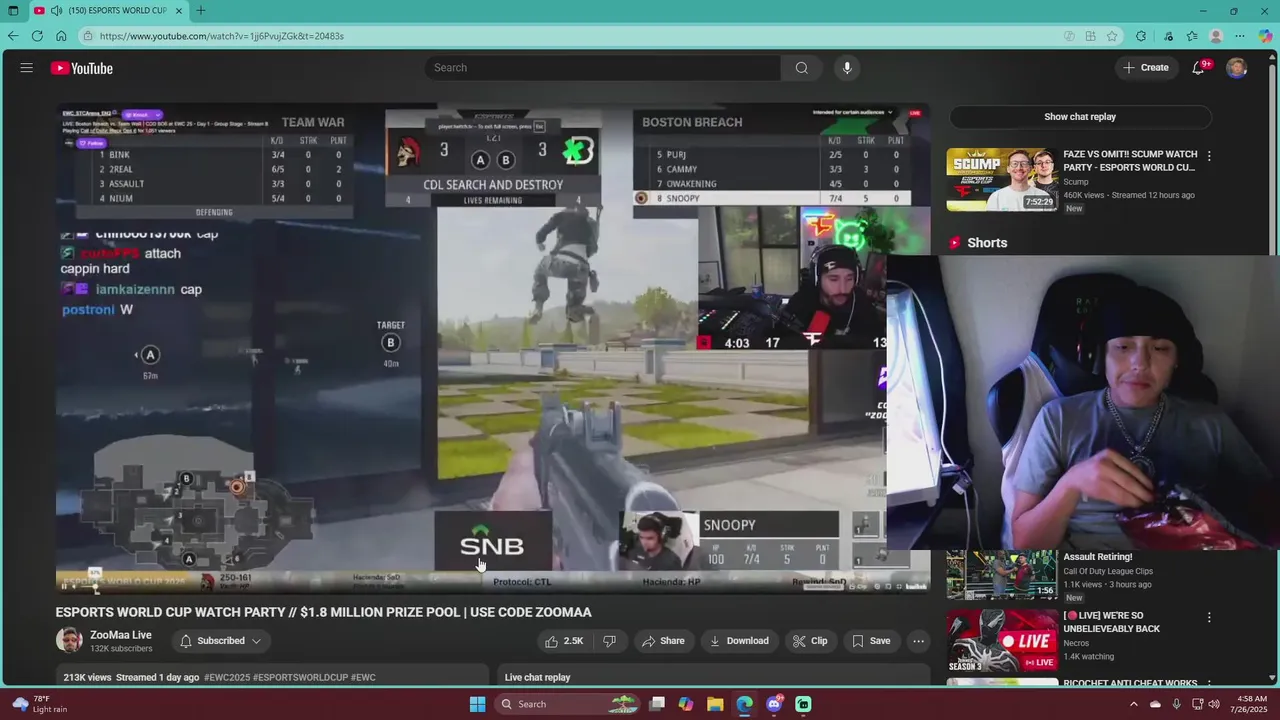The width and height of the screenshot is (1280, 720).
Task: Open the YouTube guide hamburger menu
Action: pyautogui.click(x=27, y=68)
